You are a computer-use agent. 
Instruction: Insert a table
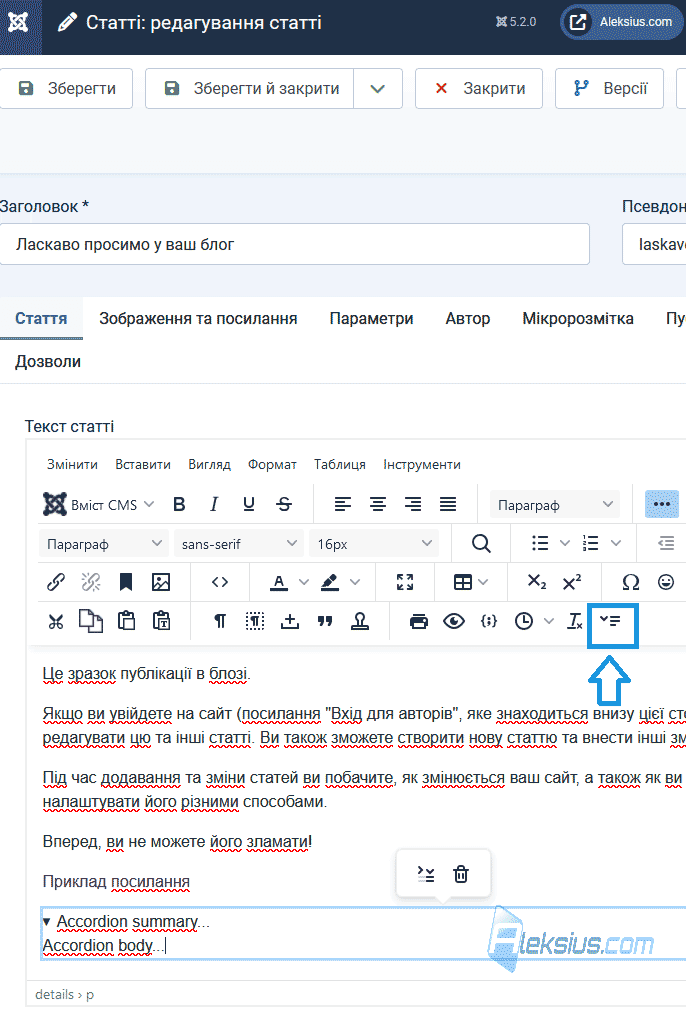[x=463, y=582]
